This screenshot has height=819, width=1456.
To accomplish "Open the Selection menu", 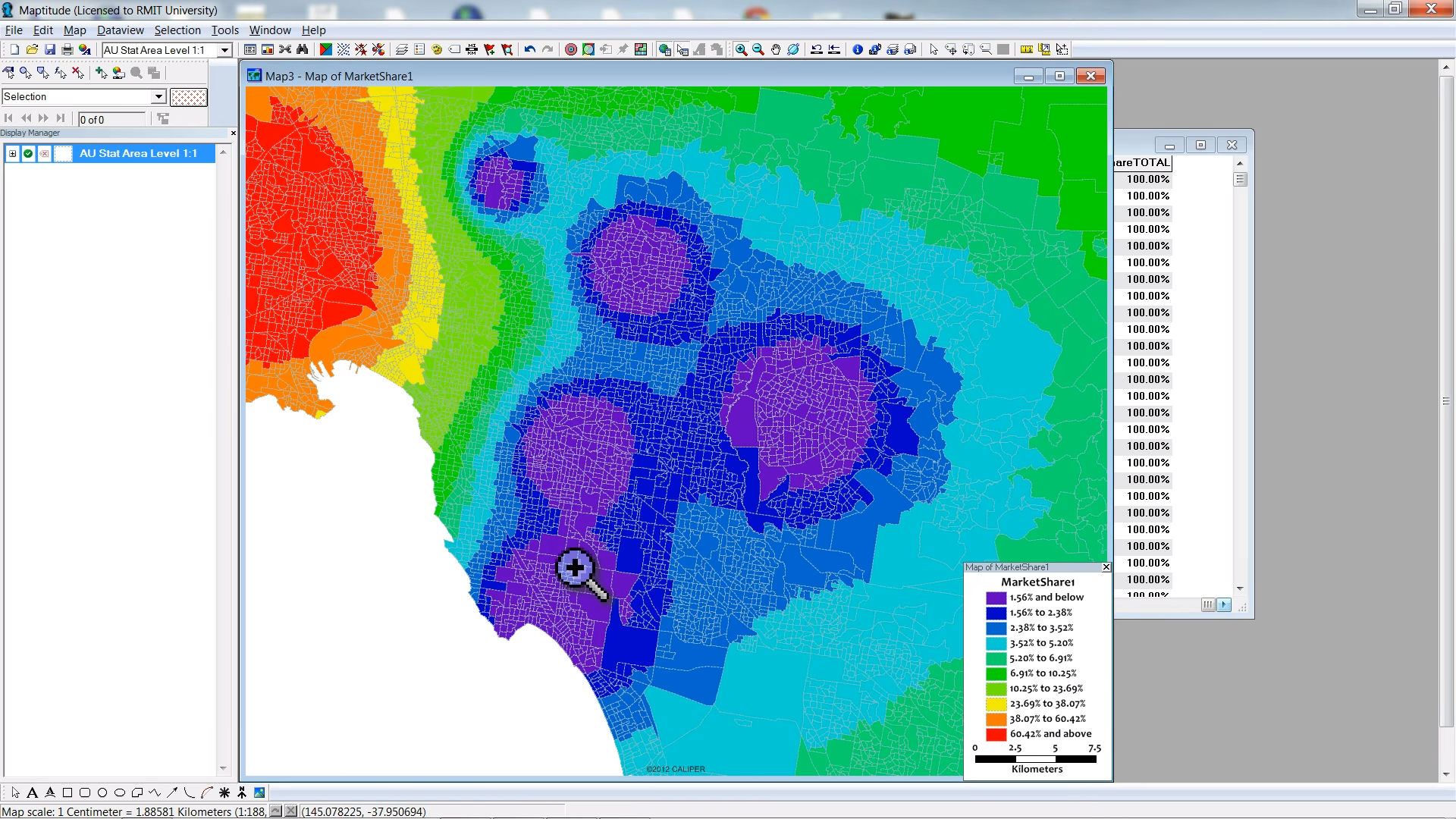I will click(177, 30).
